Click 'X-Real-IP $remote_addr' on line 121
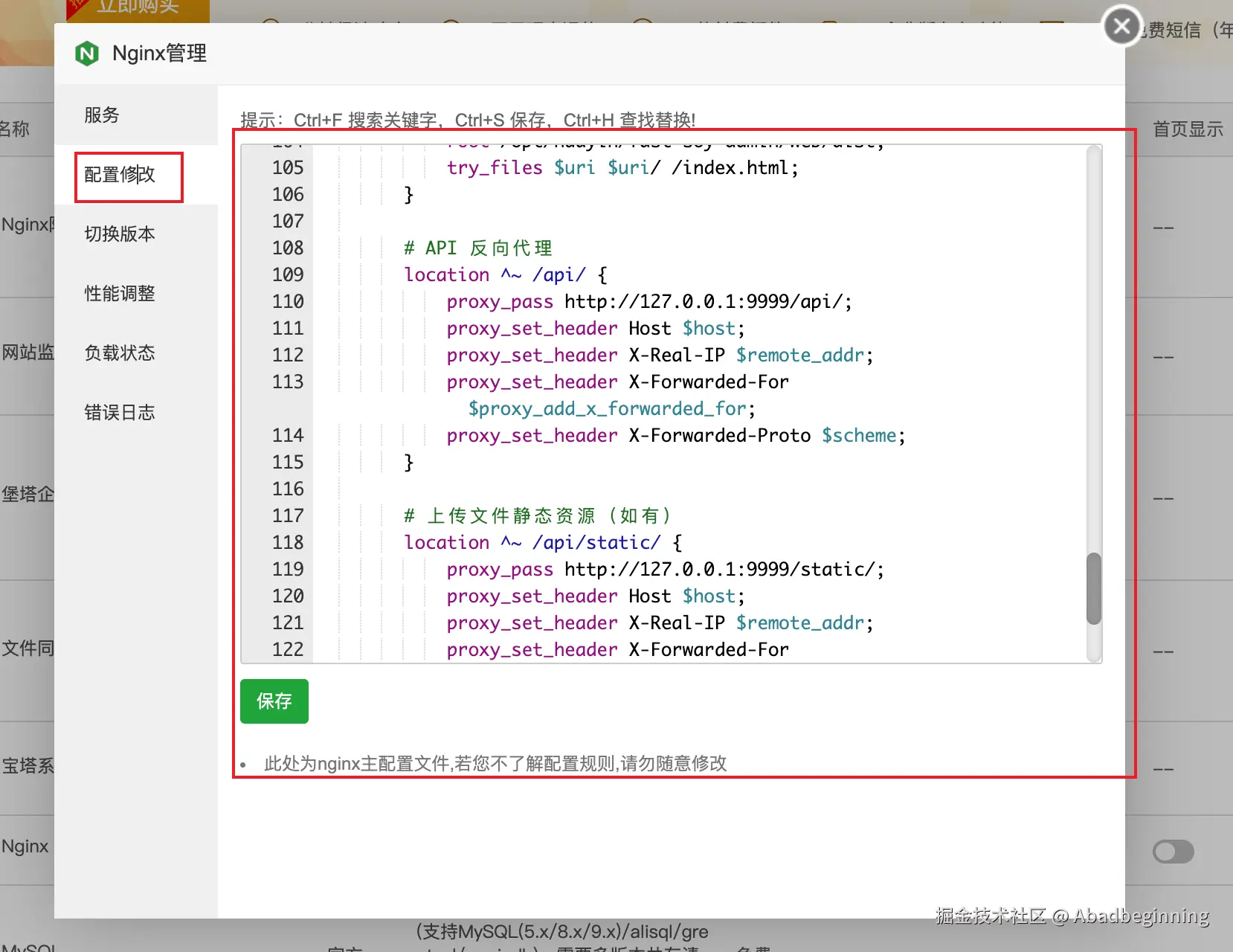1233x952 pixels. (x=751, y=623)
